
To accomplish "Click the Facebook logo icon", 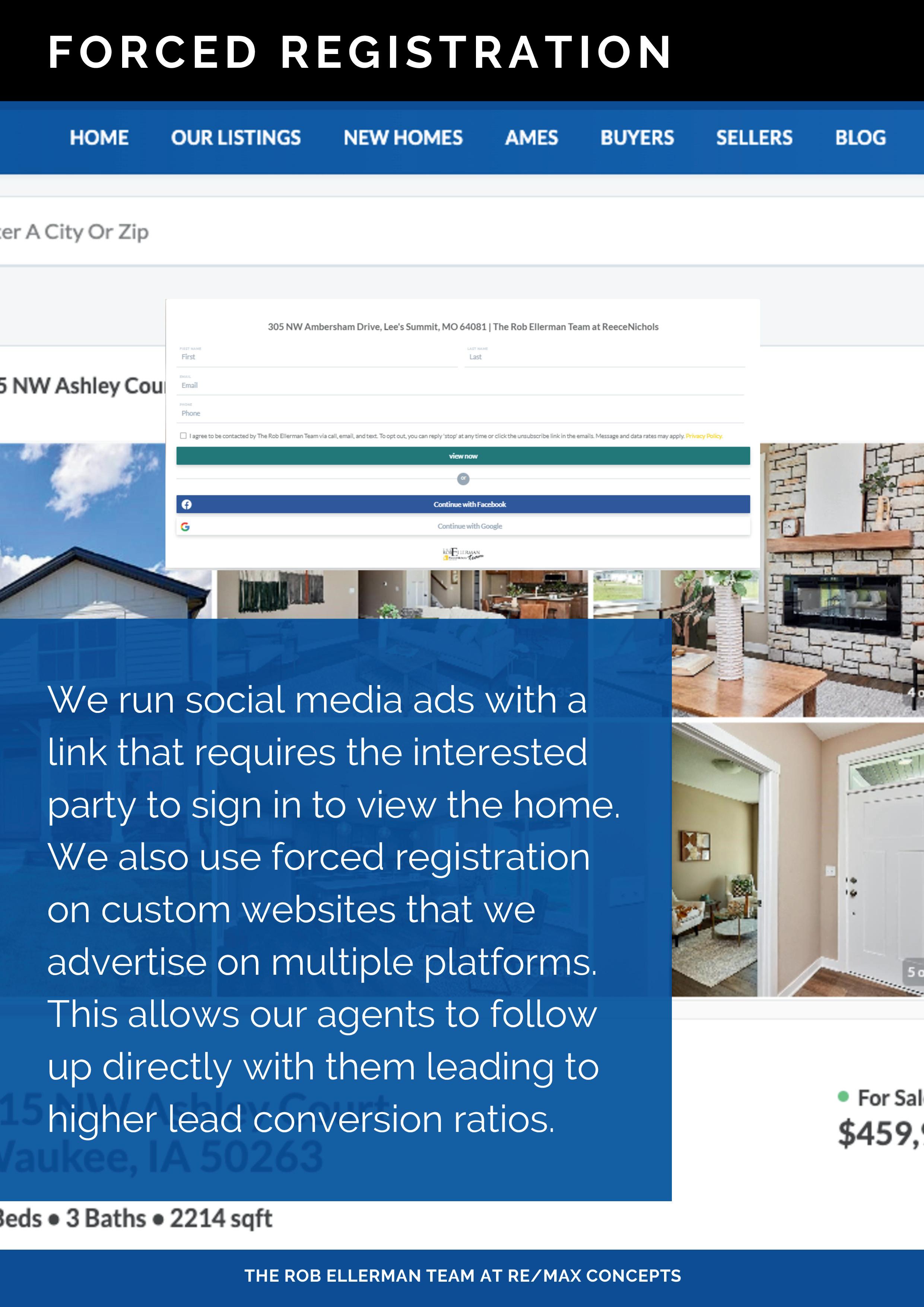I will pos(187,504).
